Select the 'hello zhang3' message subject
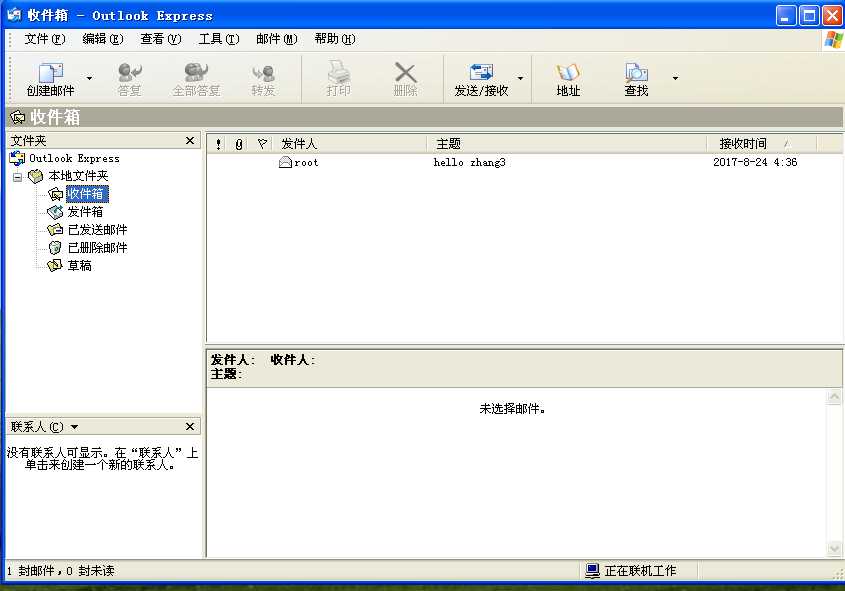This screenshot has width=845, height=591. (469, 162)
